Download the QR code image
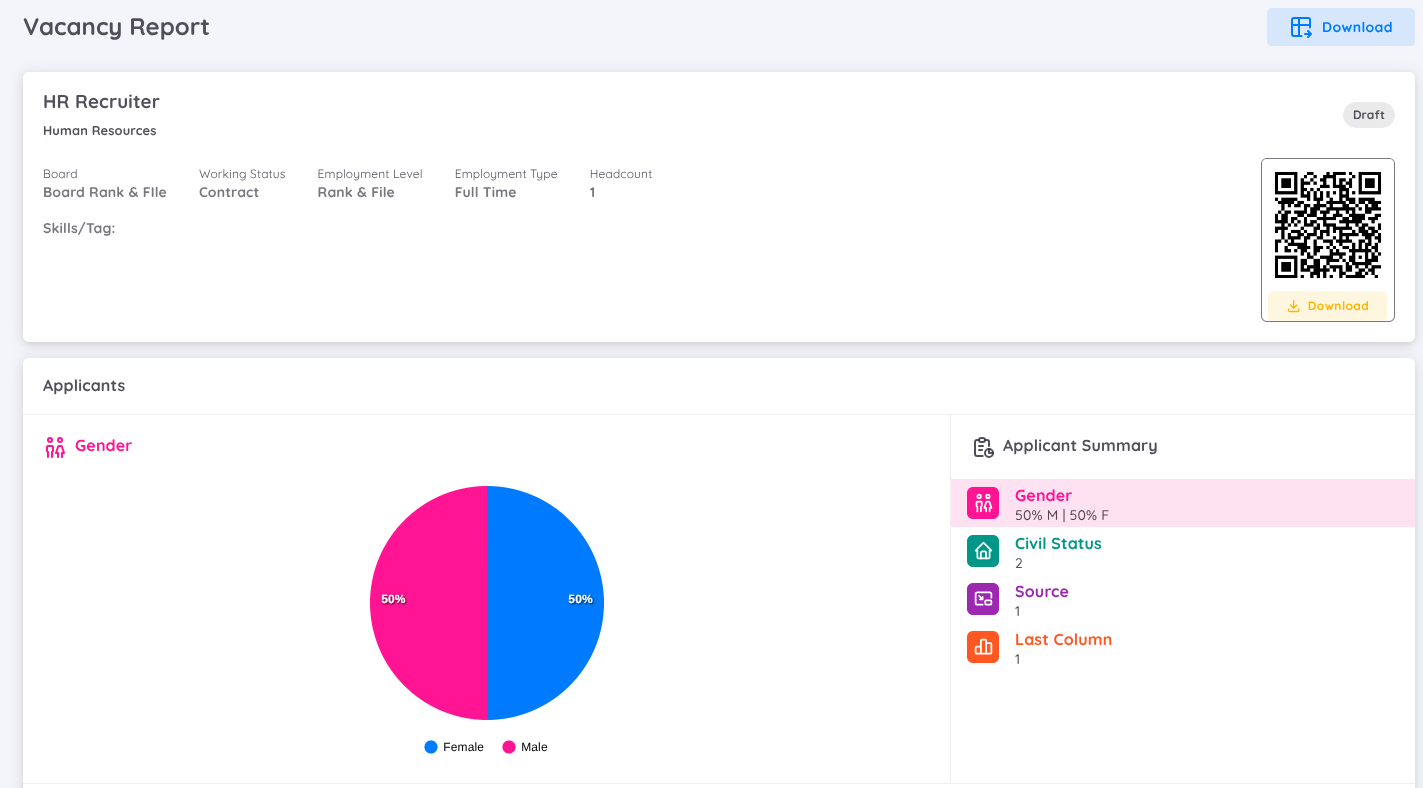The height and width of the screenshot is (788, 1423). 1327,306
